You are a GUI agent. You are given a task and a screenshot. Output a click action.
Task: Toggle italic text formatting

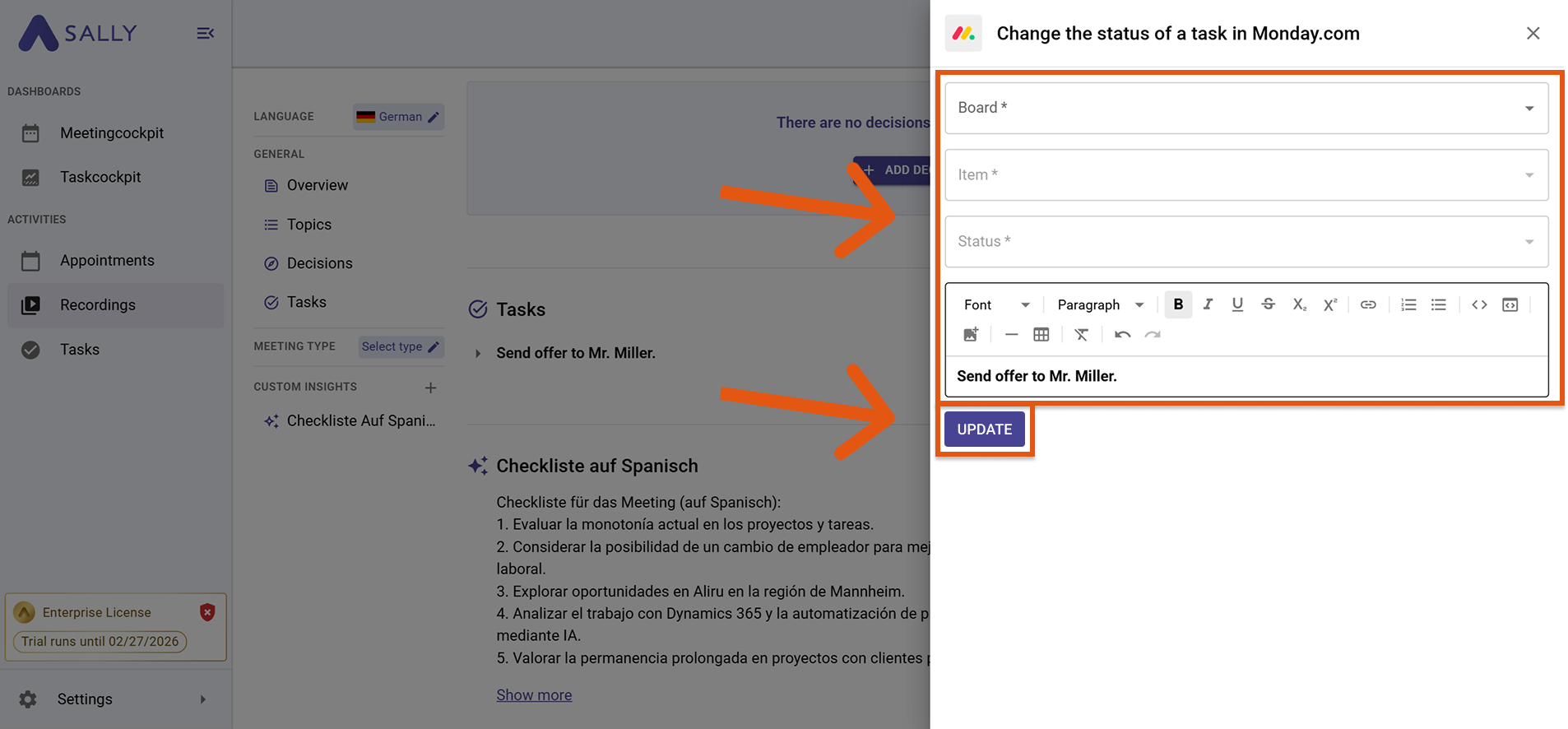(x=1208, y=304)
